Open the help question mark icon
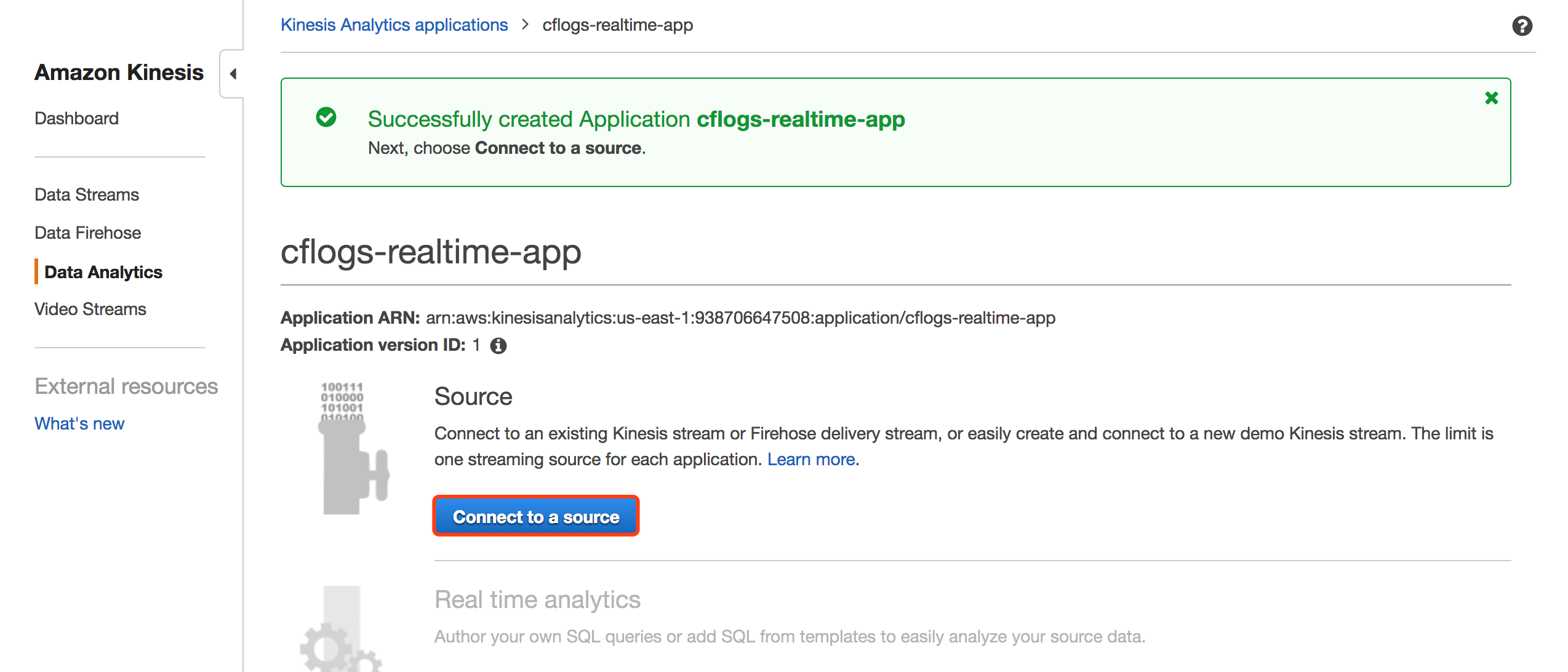Image resolution: width=1568 pixels, height=672 pixels. coord(1522,26)
